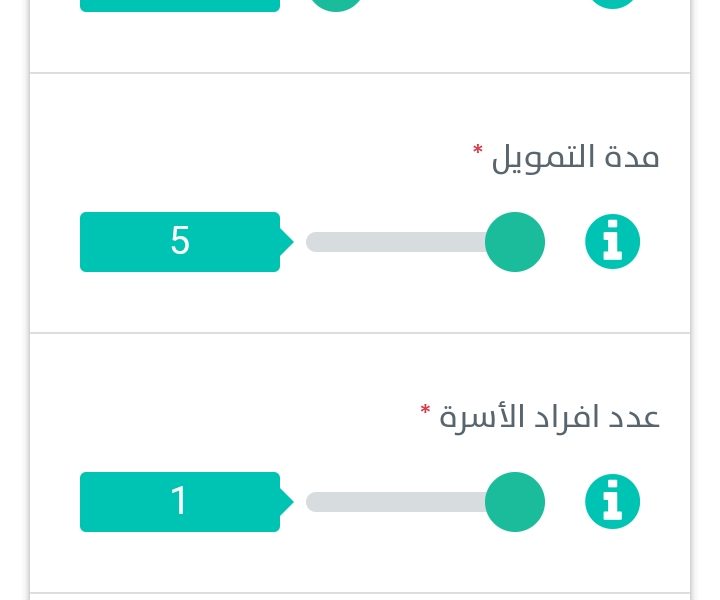The image size is (720, 600).
Task: Click the left end of عدد افراد الأسرة slider track
Action: (315, 502)
